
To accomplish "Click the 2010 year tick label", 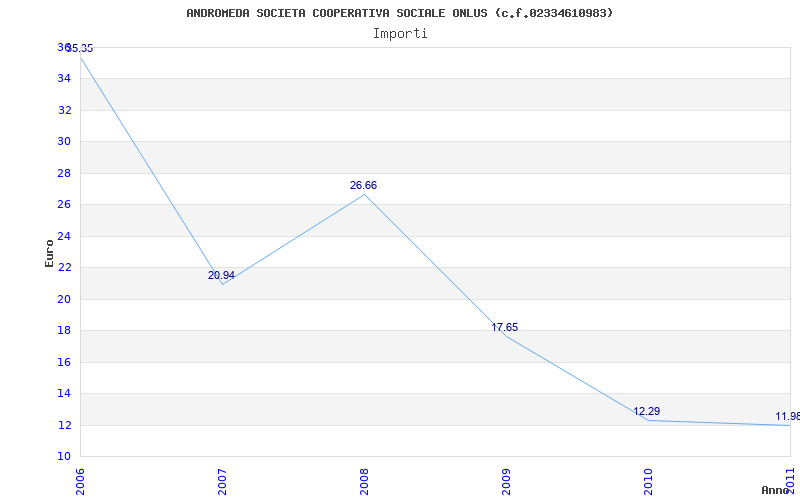I will point(648,482).
